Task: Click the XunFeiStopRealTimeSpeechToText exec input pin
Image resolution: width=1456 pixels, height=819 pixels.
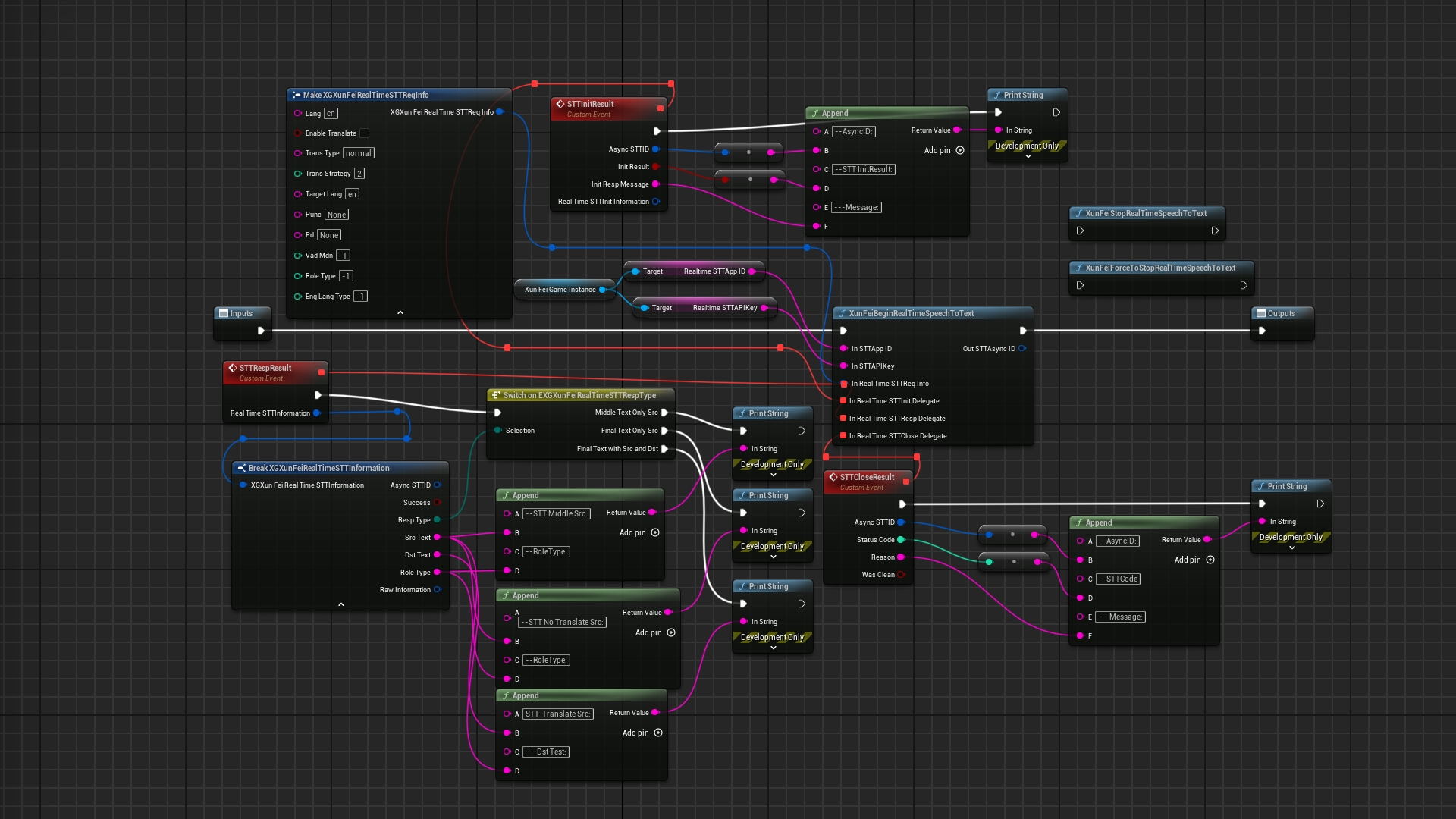Action: coord(1080,231)
